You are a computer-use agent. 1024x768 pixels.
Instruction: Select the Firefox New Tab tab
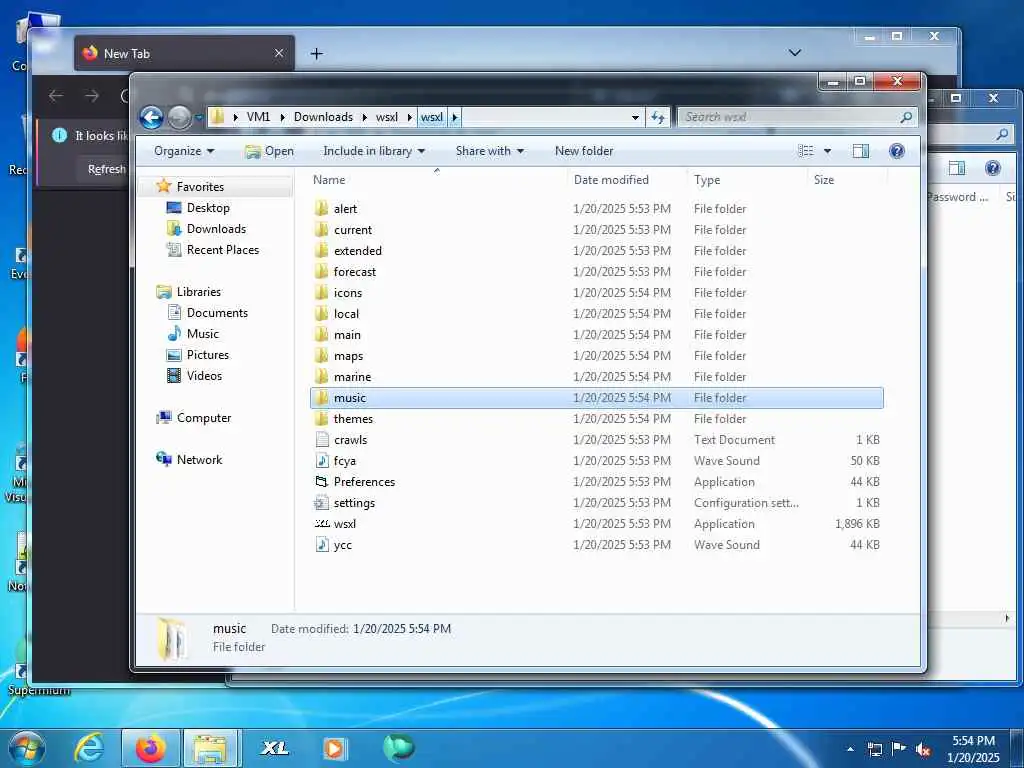[x=184, y=54]
